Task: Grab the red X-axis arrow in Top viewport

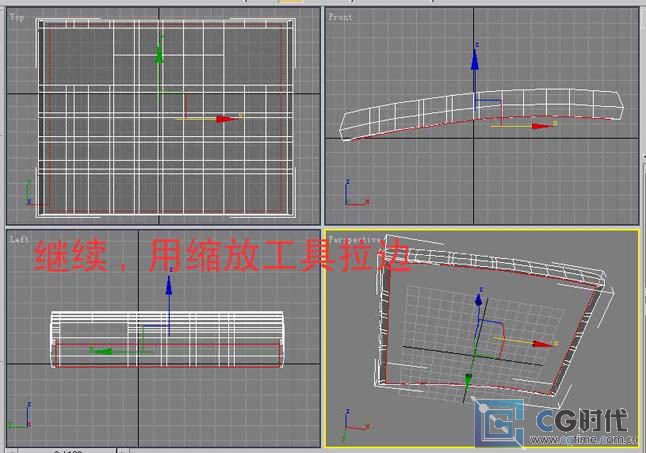Action: pos(226,119)
